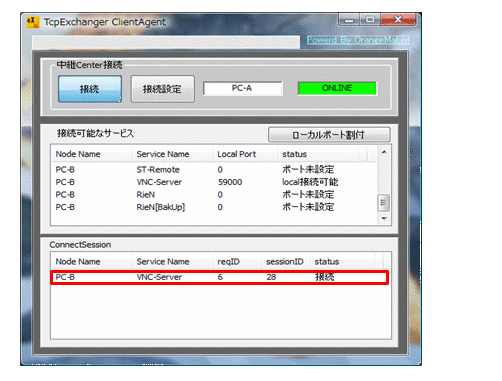Click the 59000 local port value
Viewport: 502px width, 381px height.
point(230,182)
